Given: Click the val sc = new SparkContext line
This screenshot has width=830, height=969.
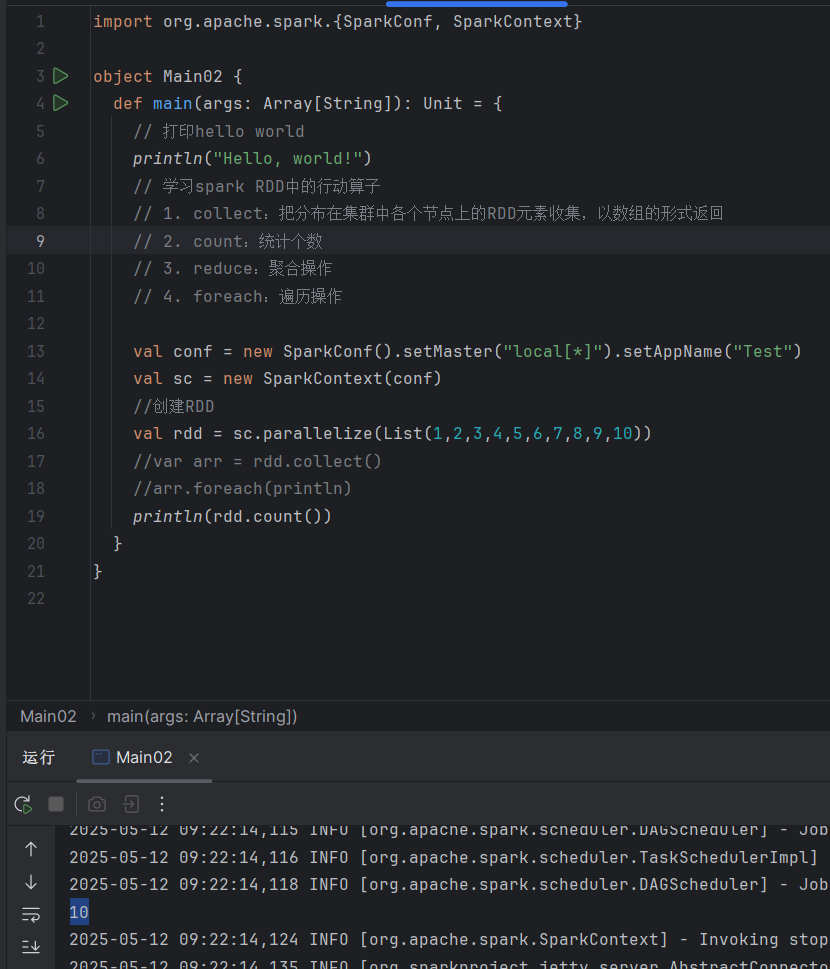Looking at the screenshot, I should (287, 378).
